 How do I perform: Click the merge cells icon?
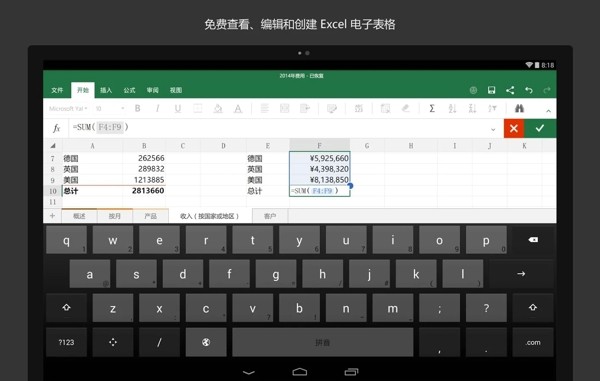(x=285, y=109)
